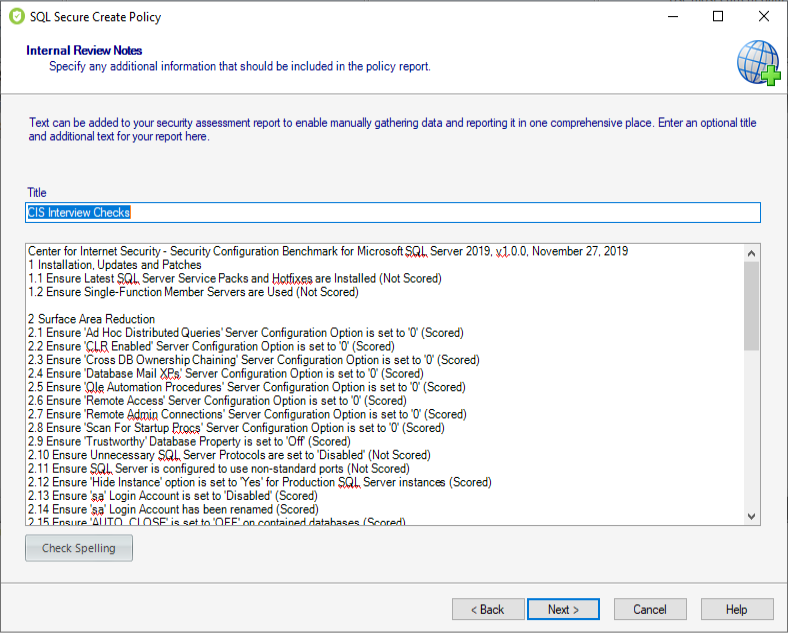The image size is (788, 633).
Task: Proceed with the Next button
Action: click(x=563, y=609)
